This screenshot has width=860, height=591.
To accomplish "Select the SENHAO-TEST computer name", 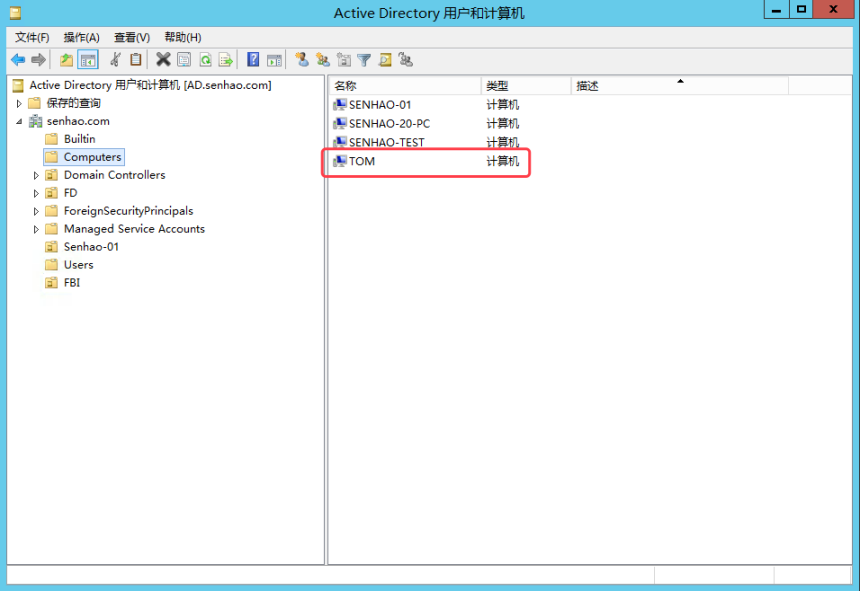I will click(387, 143).
